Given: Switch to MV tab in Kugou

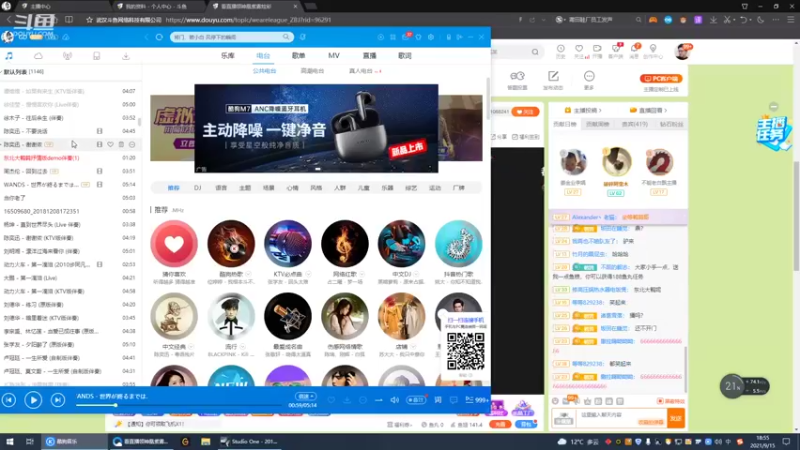Looking at the screenshot, I should pyautogui.click(x=334, y=56).
